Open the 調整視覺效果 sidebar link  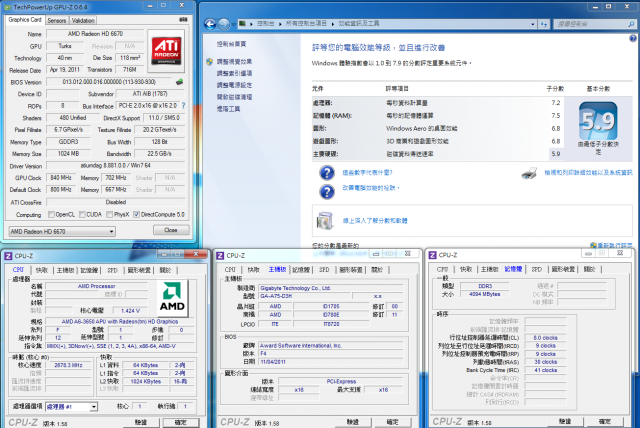234,62
